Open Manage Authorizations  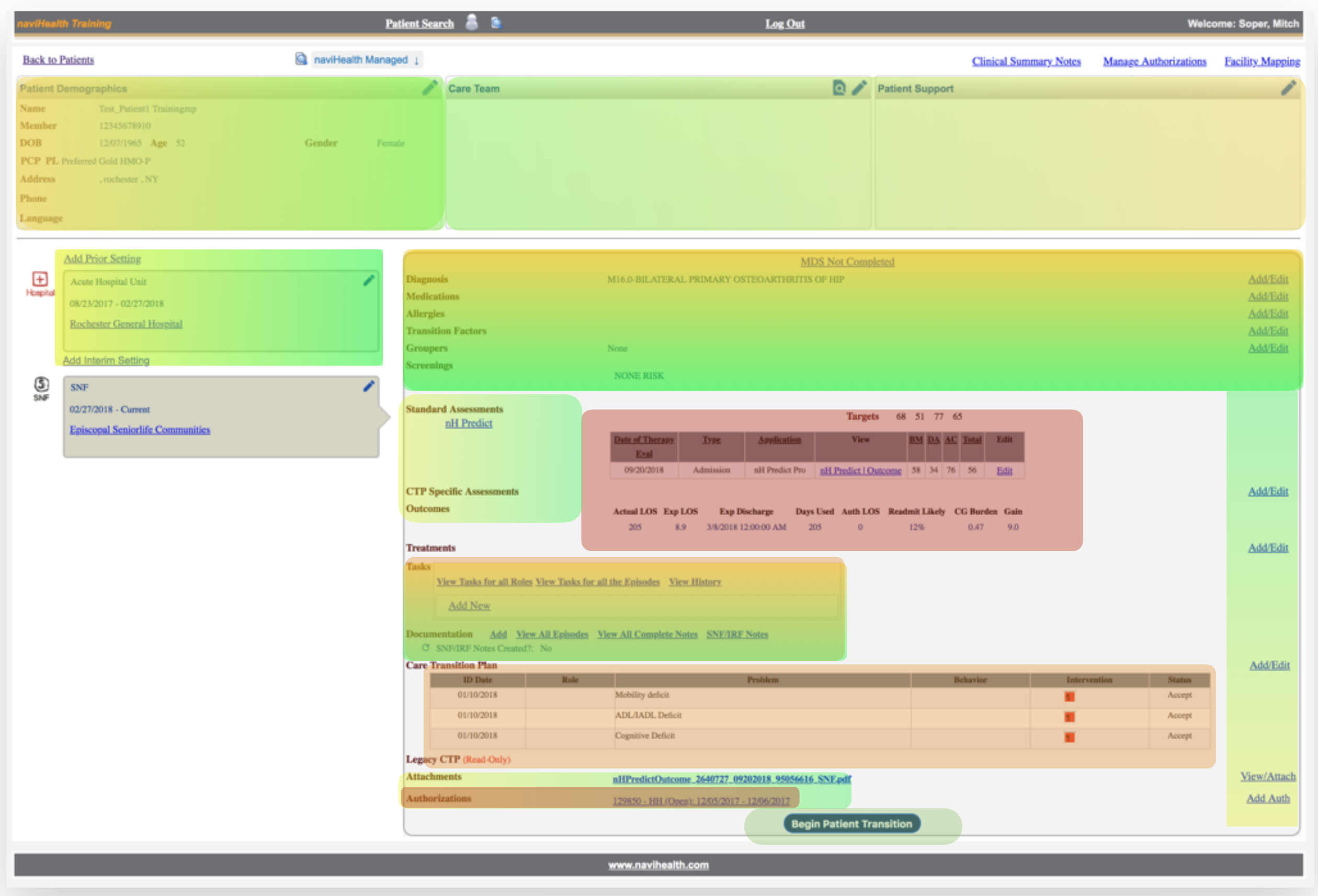click(1155, 61)
